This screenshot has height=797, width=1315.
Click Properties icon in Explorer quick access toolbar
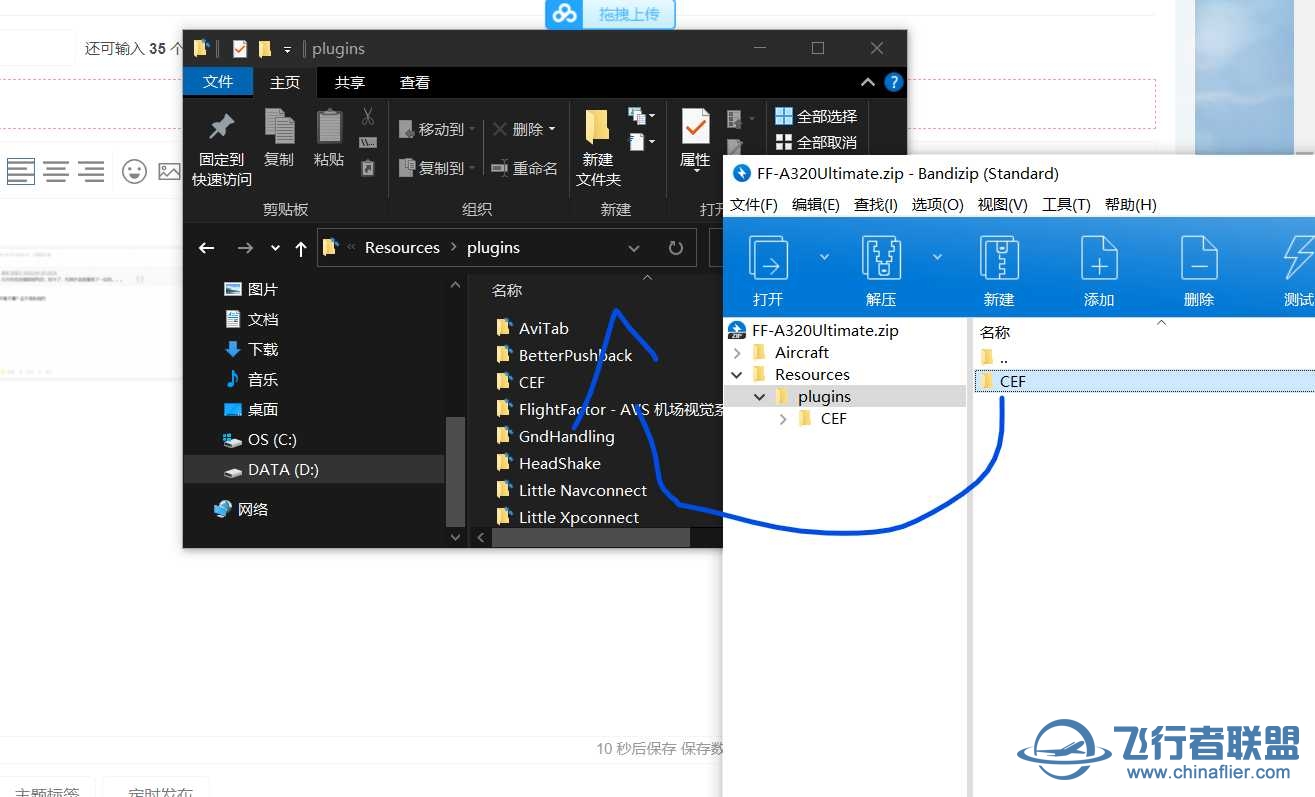(240, 48)
